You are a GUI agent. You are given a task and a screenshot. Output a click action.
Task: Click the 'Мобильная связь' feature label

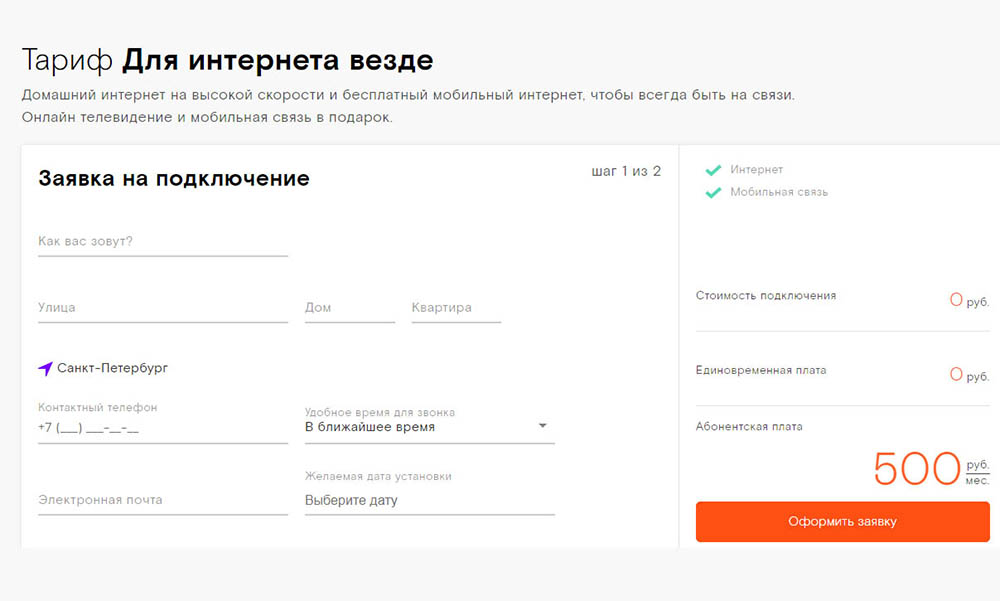click(779, 192)
